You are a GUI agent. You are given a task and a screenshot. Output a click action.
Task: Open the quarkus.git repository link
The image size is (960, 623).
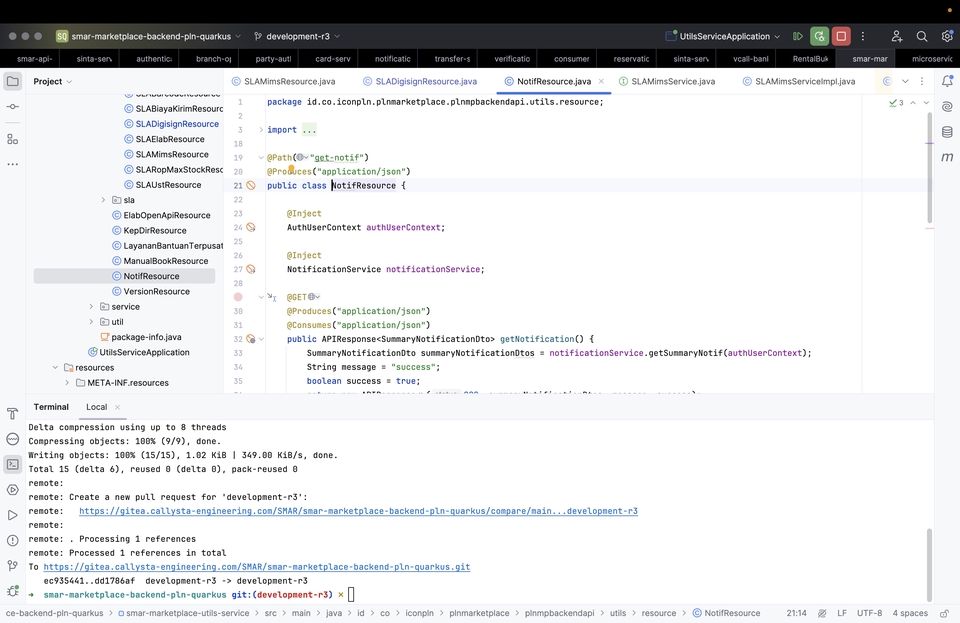(x=257, y=567)
